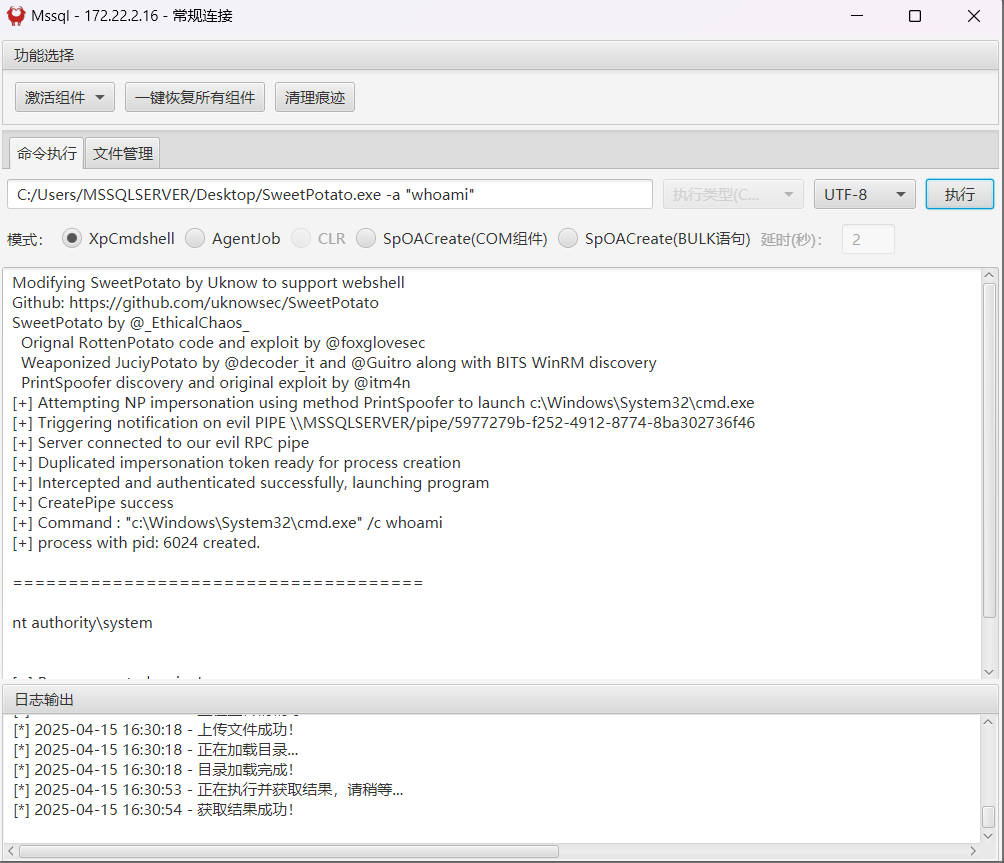Click the 执行 button to run command

click(x=959, y=195)
